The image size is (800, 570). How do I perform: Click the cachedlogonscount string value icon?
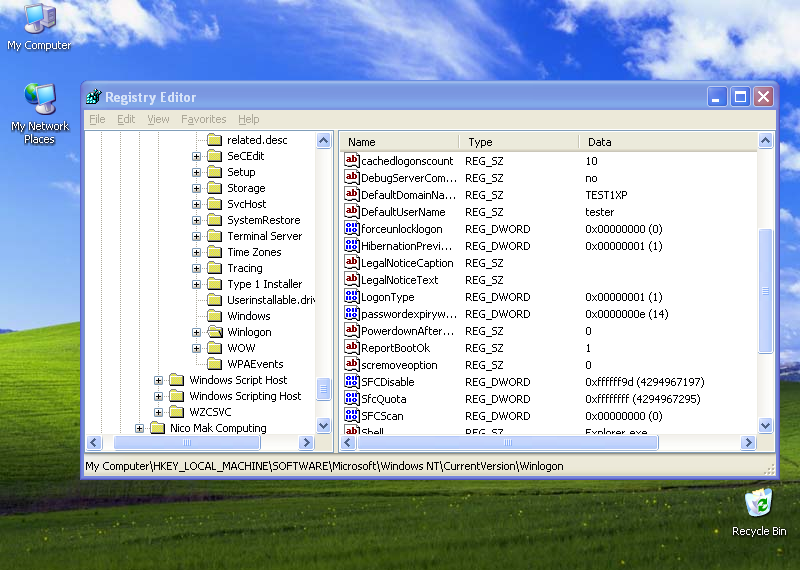352,160
